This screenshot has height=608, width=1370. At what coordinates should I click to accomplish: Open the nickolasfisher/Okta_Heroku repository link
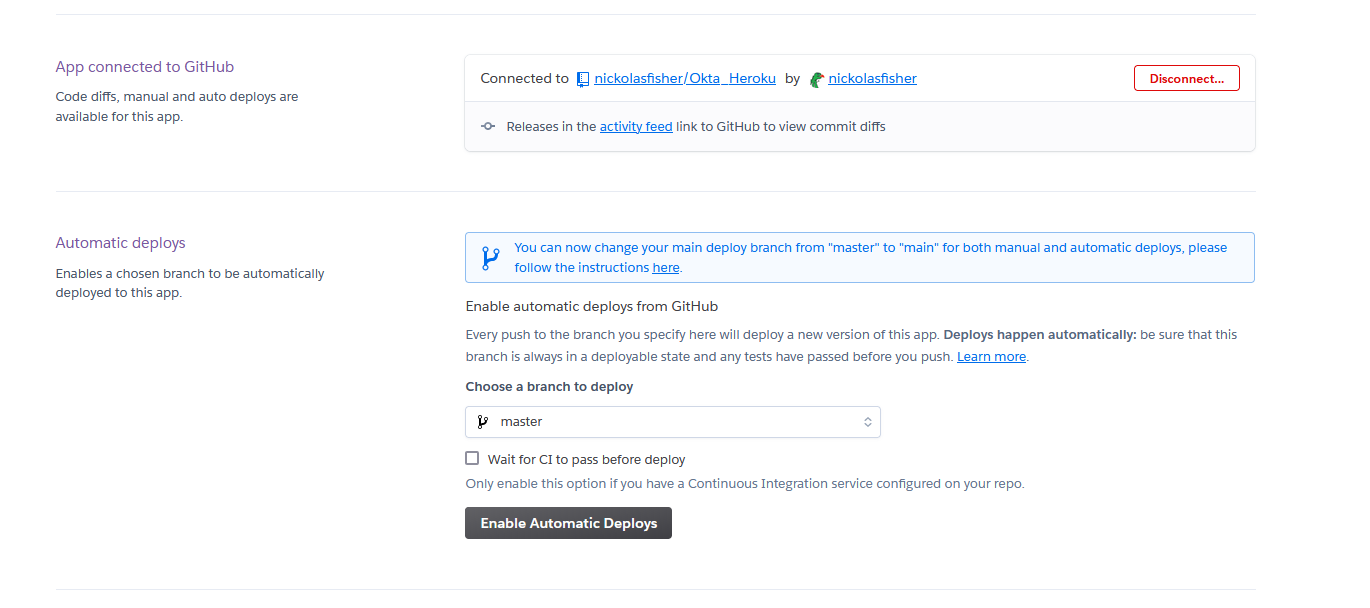click(685, 78)
